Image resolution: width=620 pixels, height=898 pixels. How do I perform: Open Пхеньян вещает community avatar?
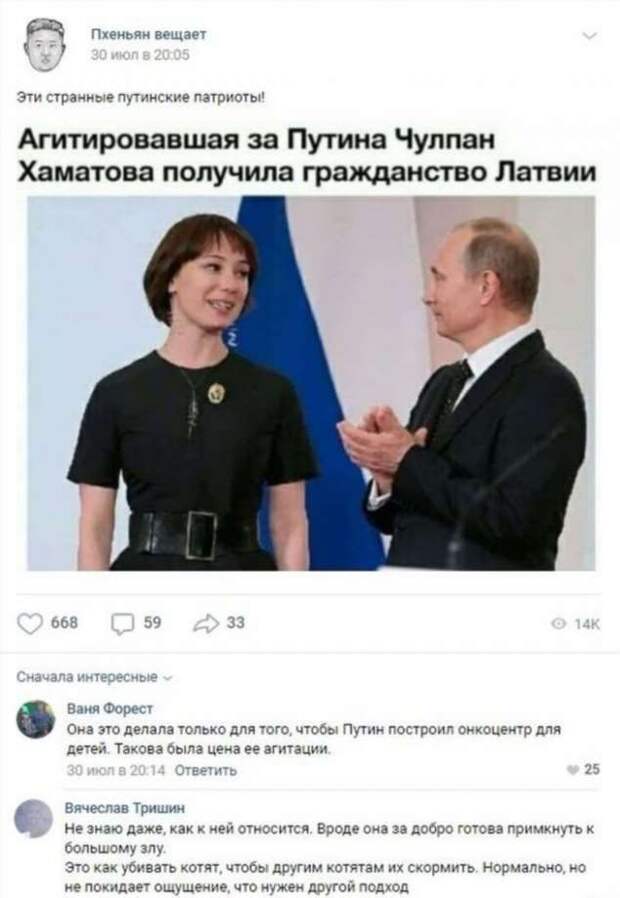(45, 45)
